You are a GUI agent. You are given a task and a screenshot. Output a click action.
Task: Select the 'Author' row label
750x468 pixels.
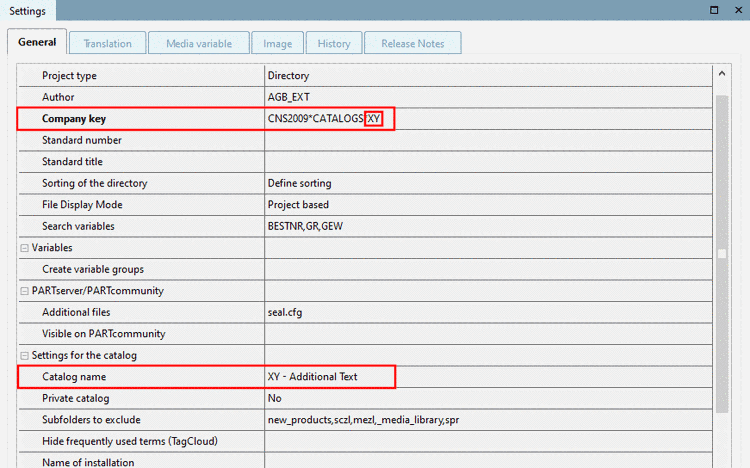(58, 97)
